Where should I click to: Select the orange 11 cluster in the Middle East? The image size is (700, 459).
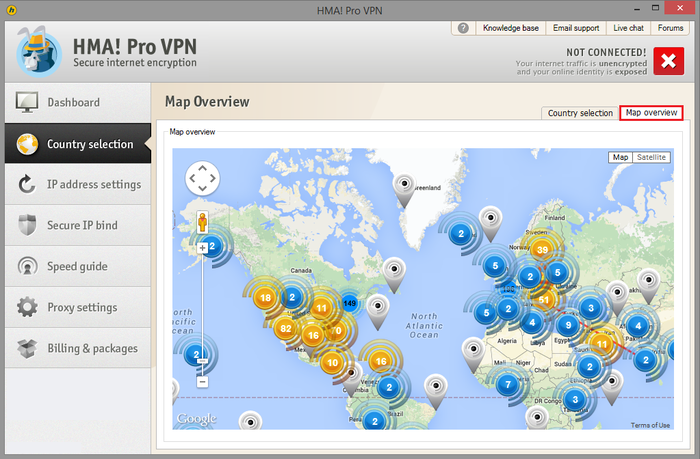tap(602, 344)
